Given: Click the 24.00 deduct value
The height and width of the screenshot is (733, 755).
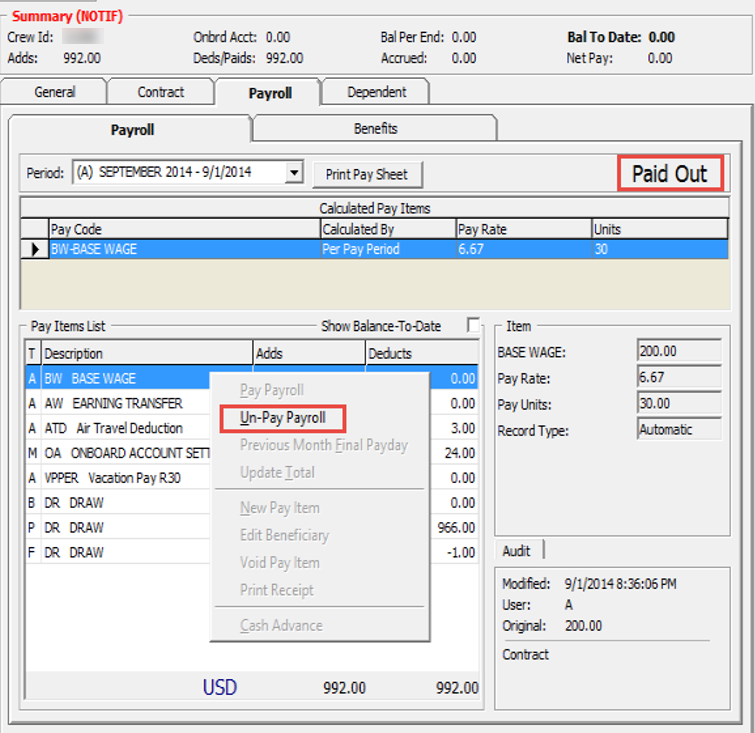Looking at the screenshot, I should [460, 453].
